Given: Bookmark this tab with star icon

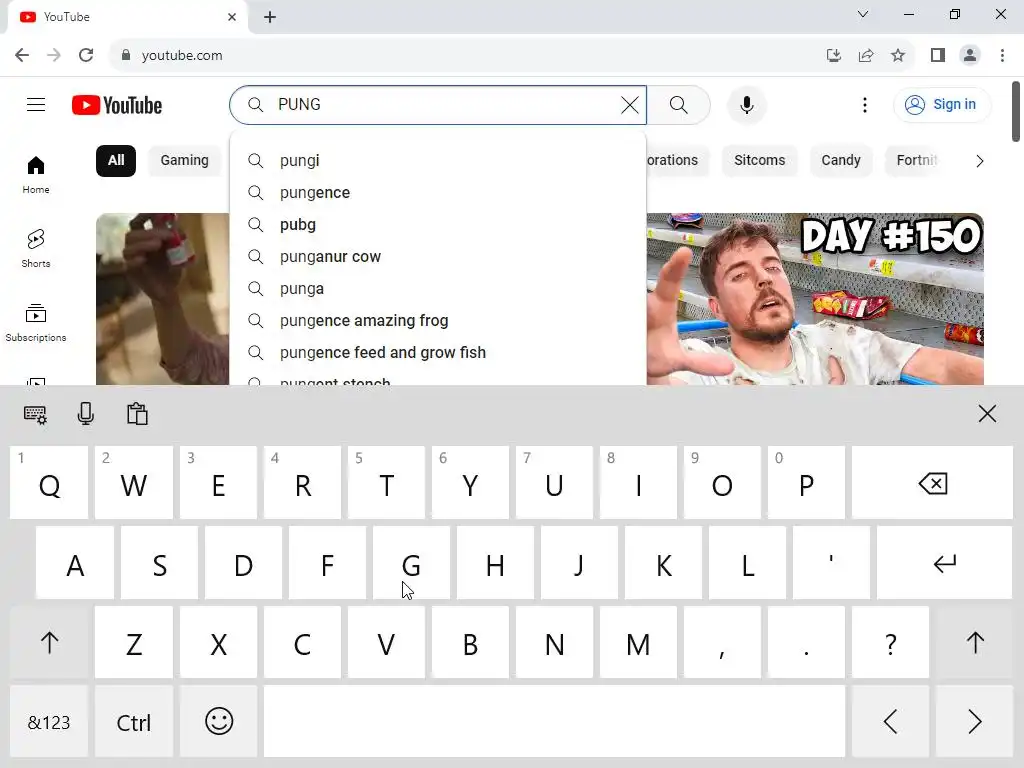Looking at the screenshot, I should [x=898, y=56].
